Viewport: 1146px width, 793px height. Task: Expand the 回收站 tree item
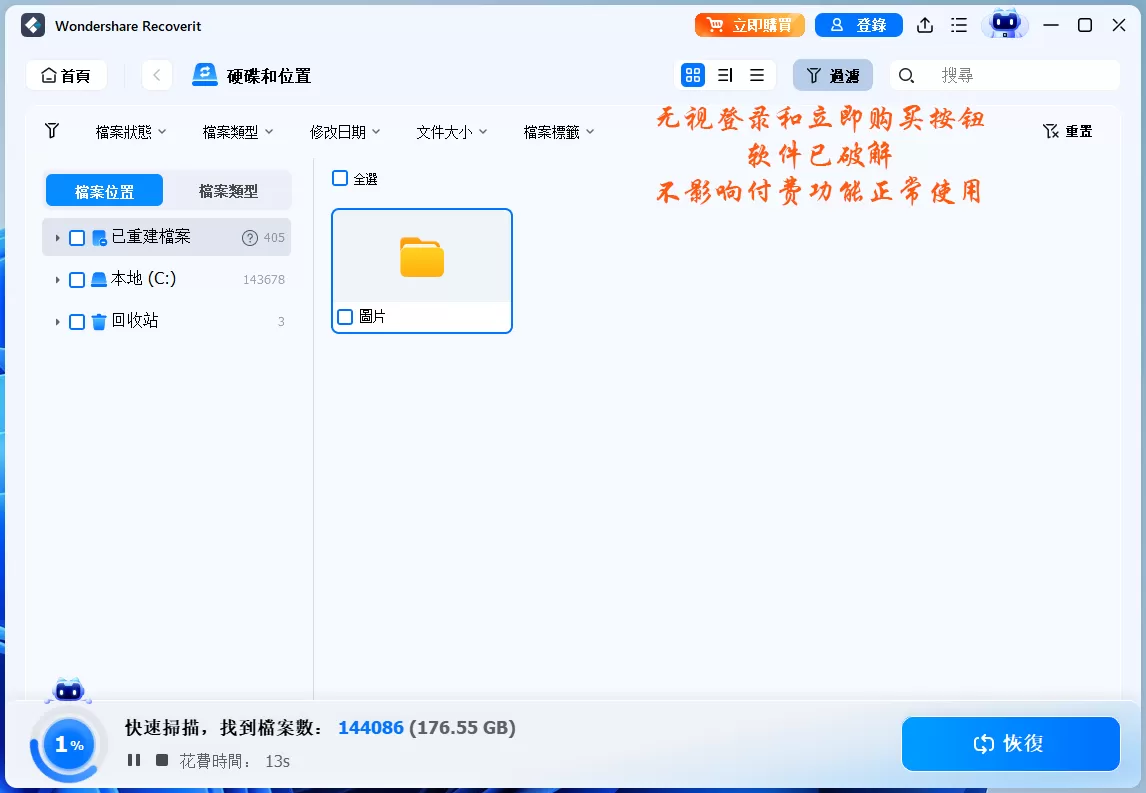59,321
